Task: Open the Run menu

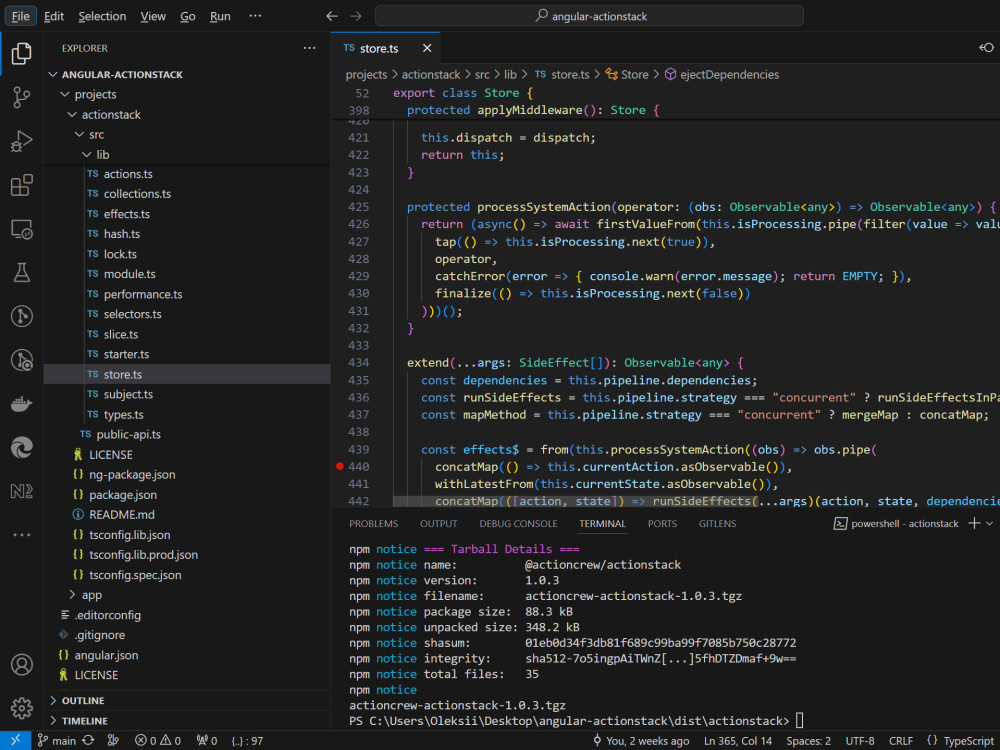Action: click(x=220, y=16)
